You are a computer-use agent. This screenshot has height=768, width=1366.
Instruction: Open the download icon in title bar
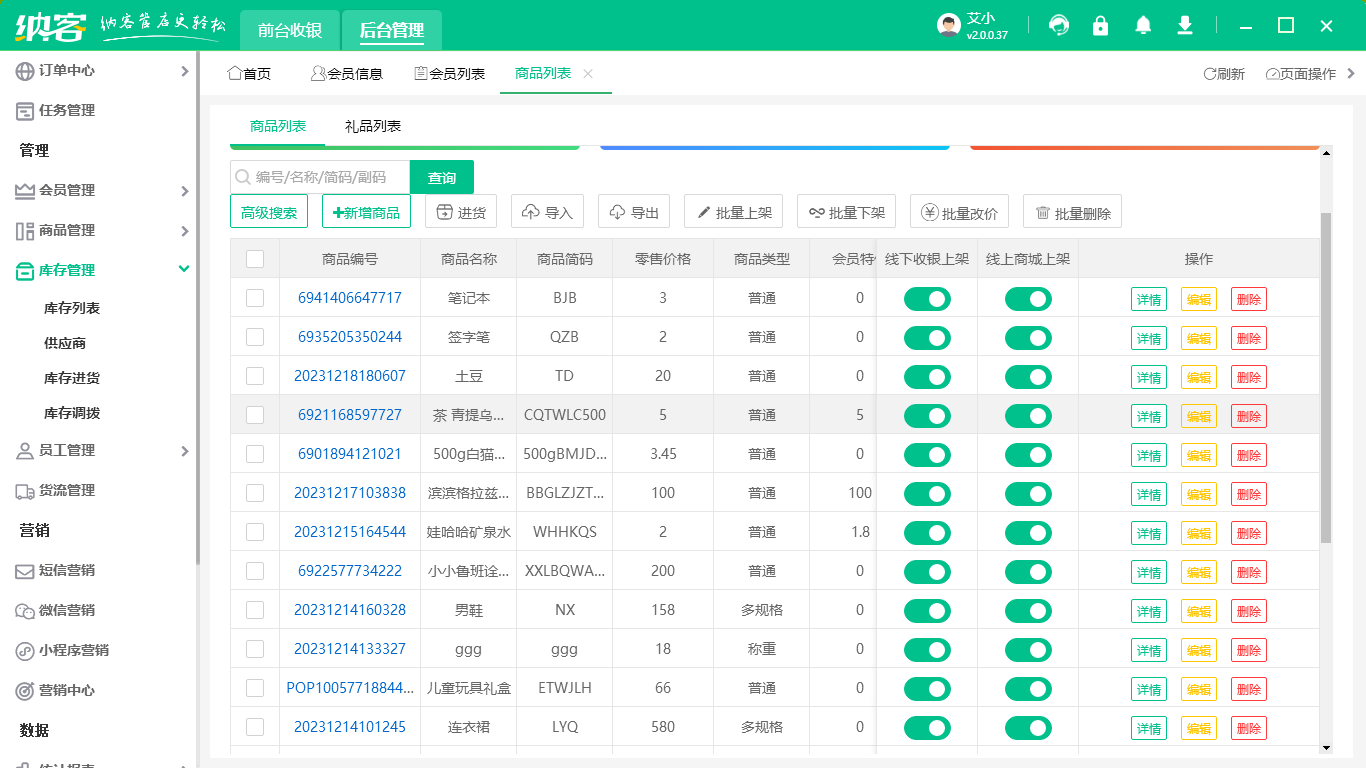1184,25
